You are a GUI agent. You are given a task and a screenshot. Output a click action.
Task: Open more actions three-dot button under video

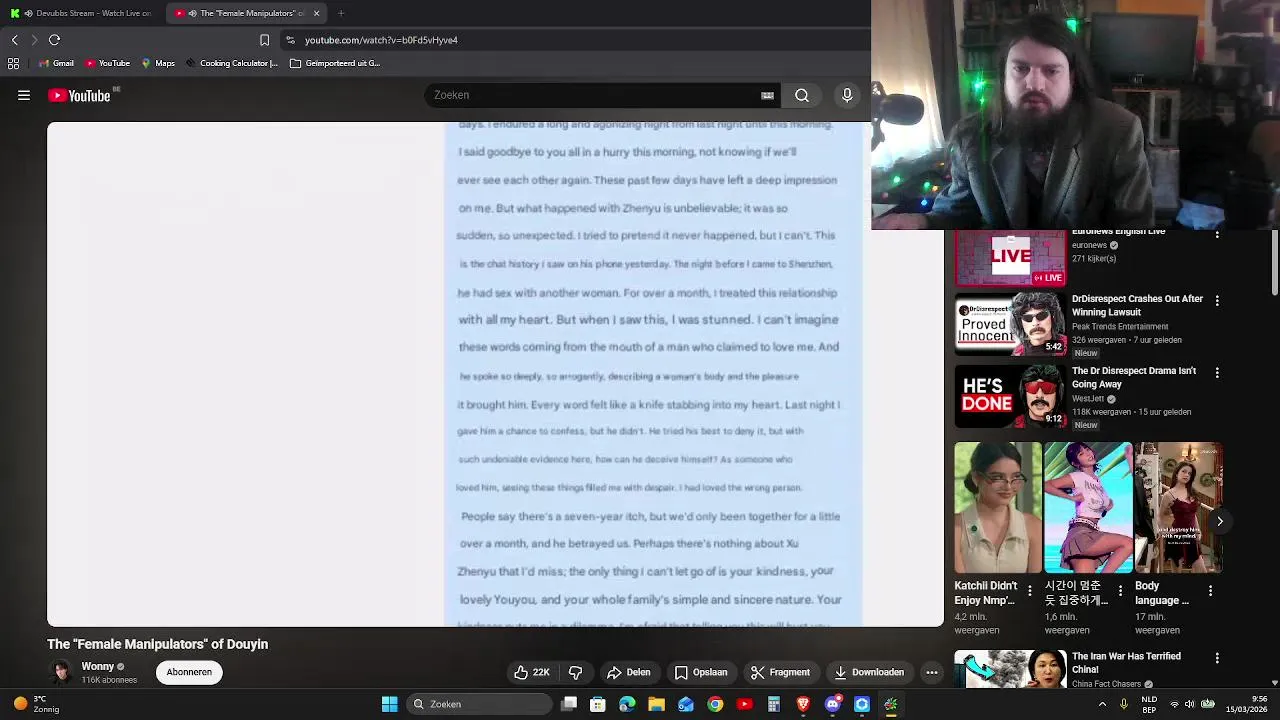[x=932, y=672]
